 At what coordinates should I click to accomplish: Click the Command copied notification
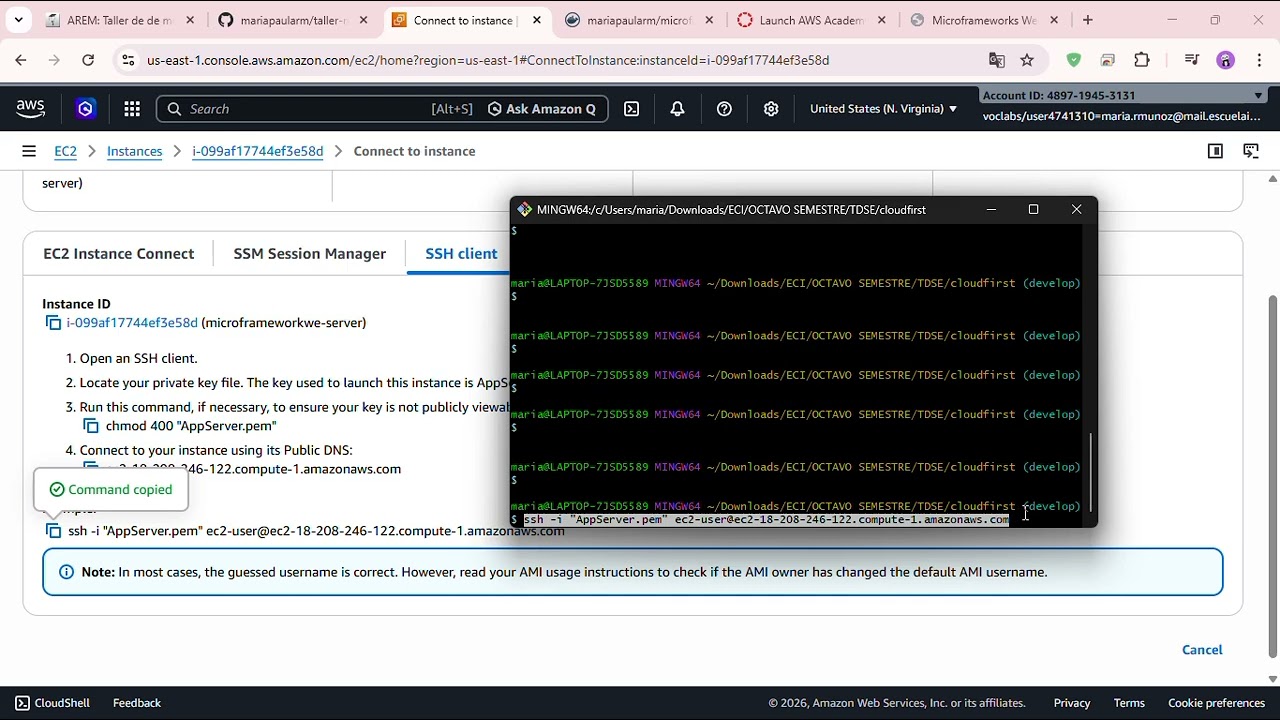pyautogui.click(x=111, y=490)
